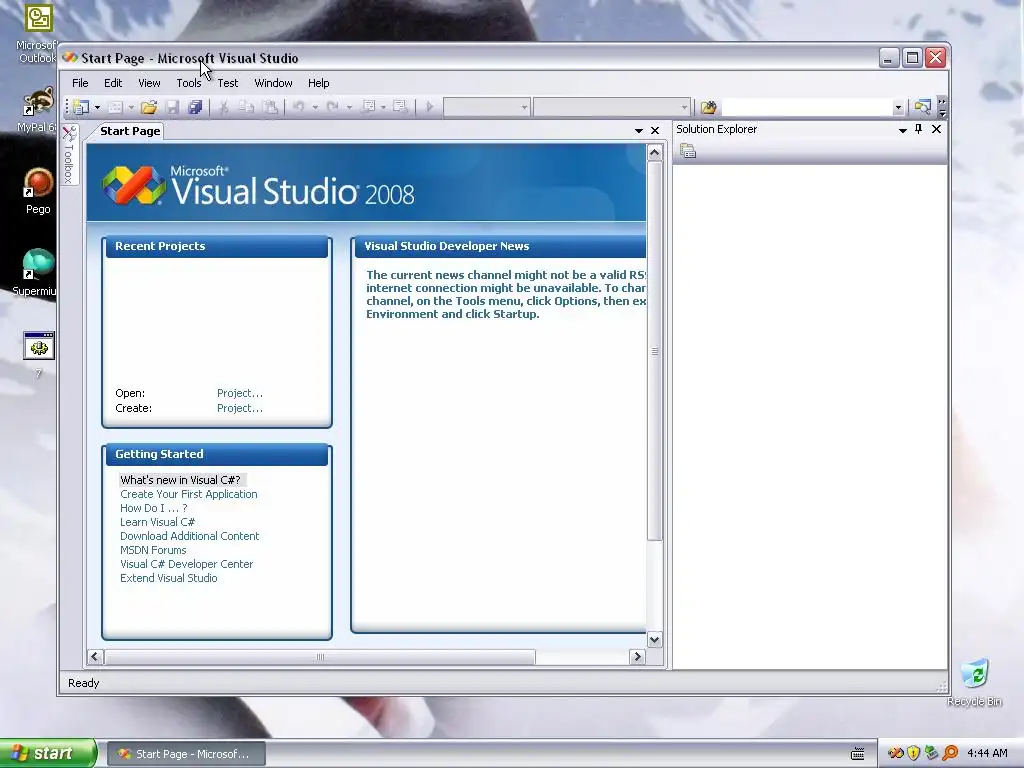The height and width of the screenshot is (768, 1024).
Task: Open the Find combo box dropdown arrow
Action: [x=899, y=108]
